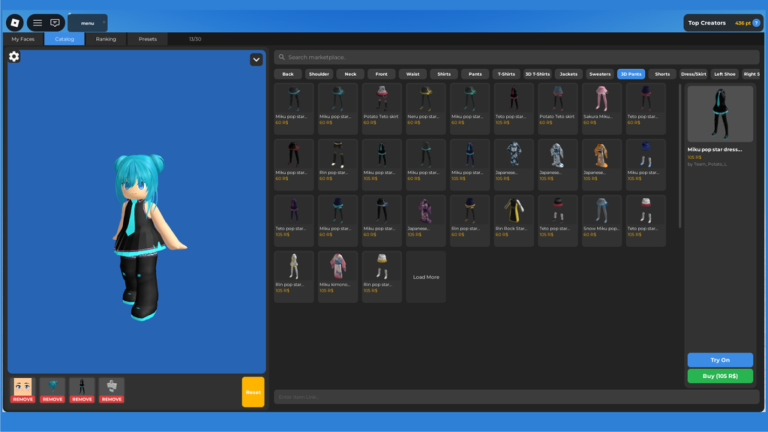Viewport: 768px width, 432px height.
Task: Filter by Pants category
Action: (x=475, y=74)
